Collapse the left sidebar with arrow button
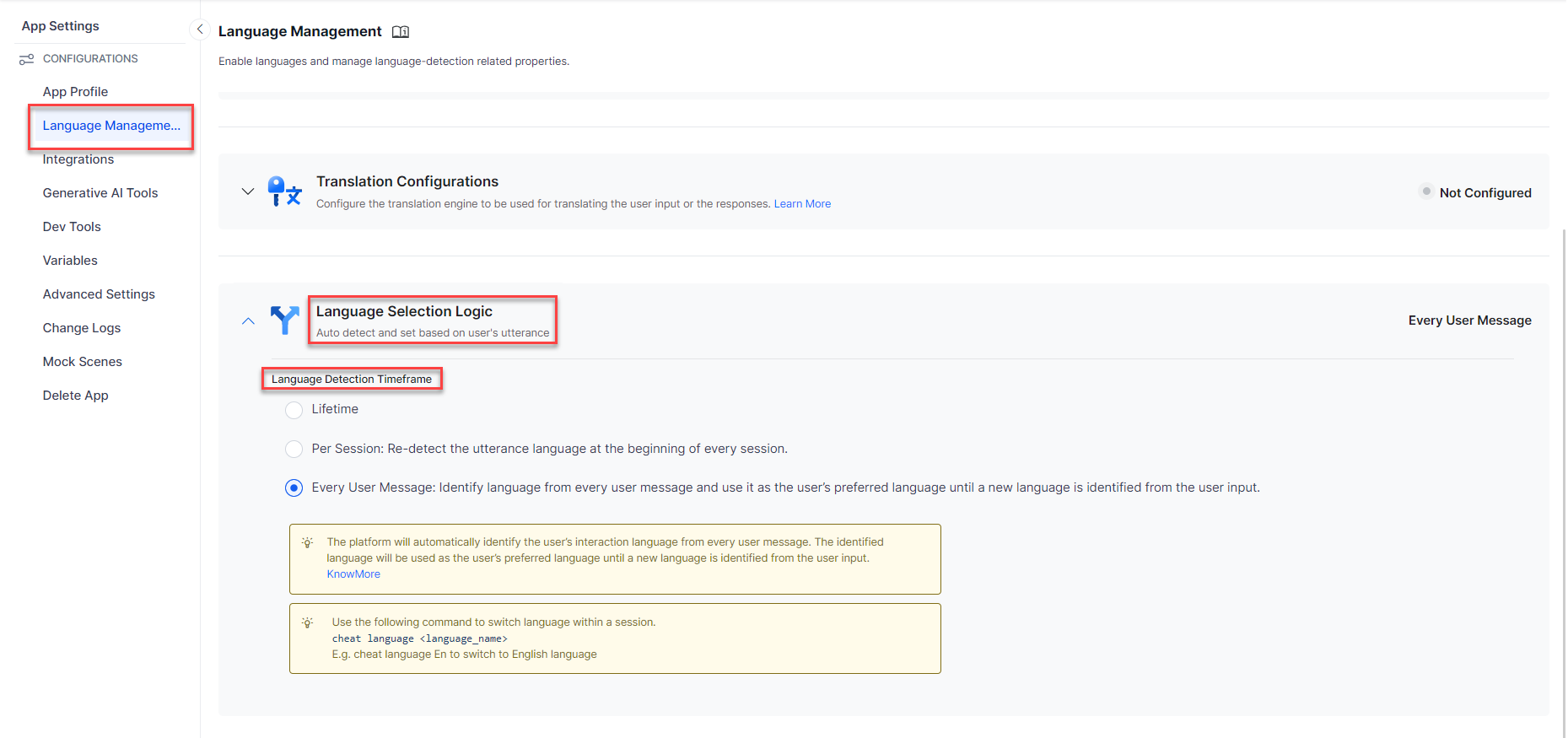Screen dimensions: 1568x738 click(200, 30)
